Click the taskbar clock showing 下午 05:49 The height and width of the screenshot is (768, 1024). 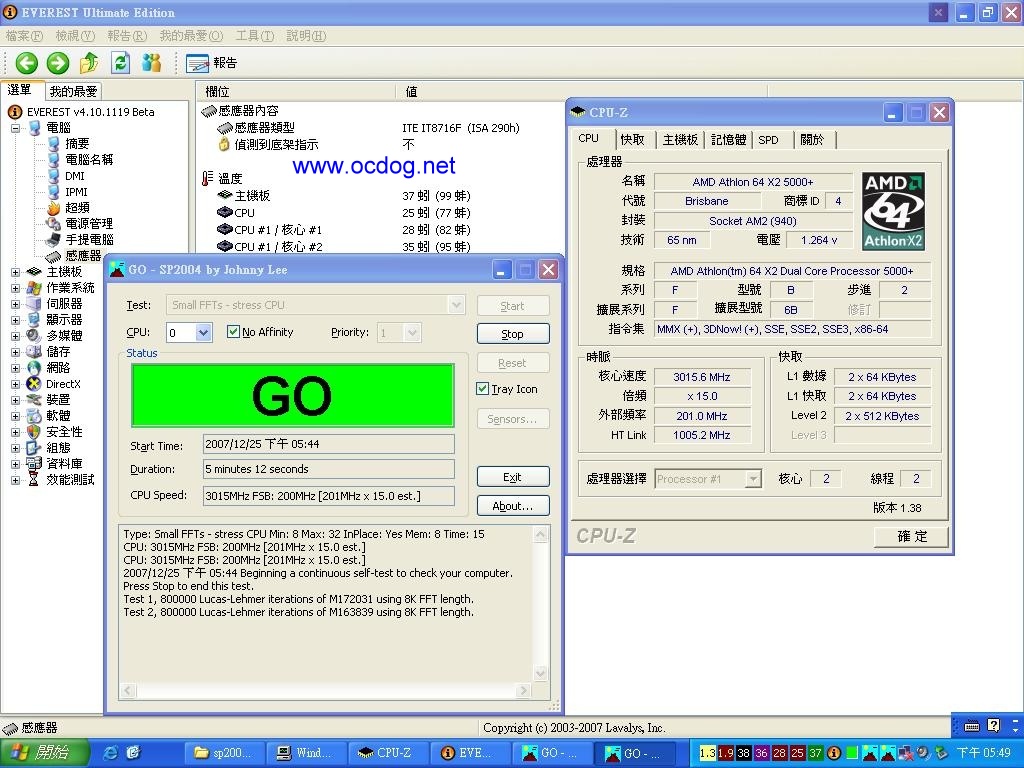point(984,753)
